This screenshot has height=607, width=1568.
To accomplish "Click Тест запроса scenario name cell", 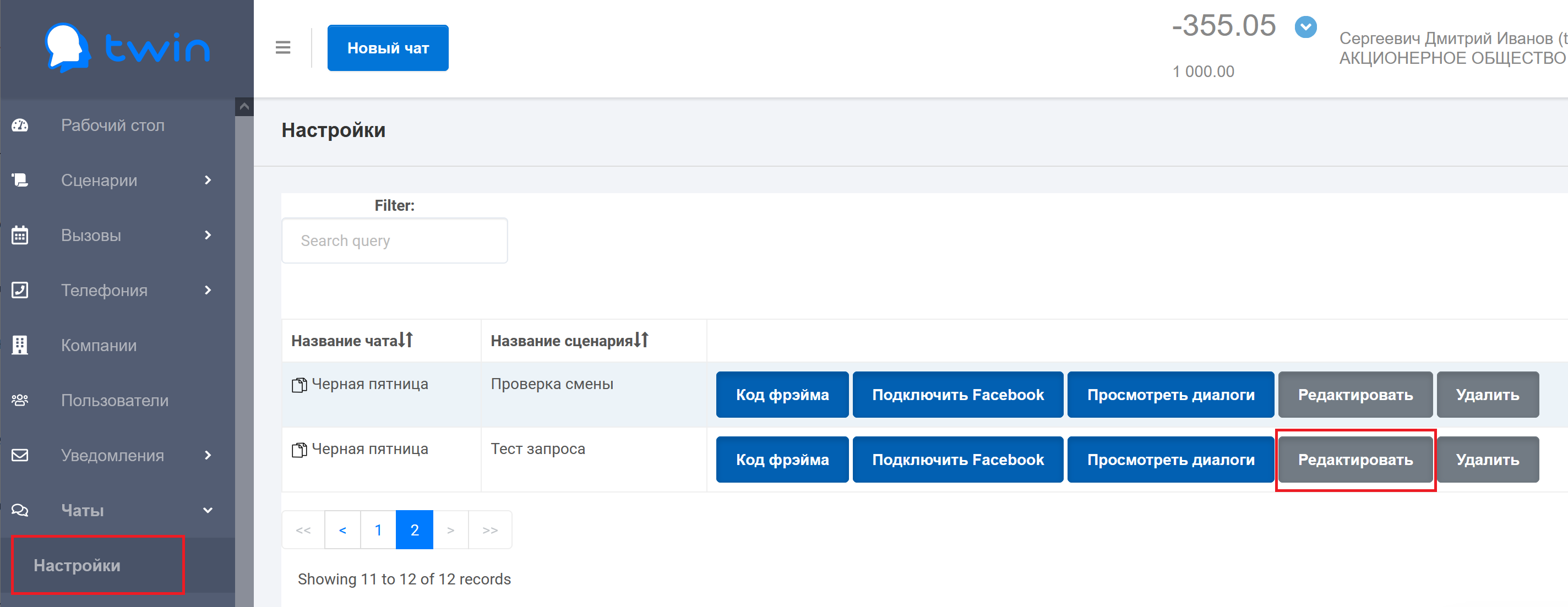I will click(594, 459).
